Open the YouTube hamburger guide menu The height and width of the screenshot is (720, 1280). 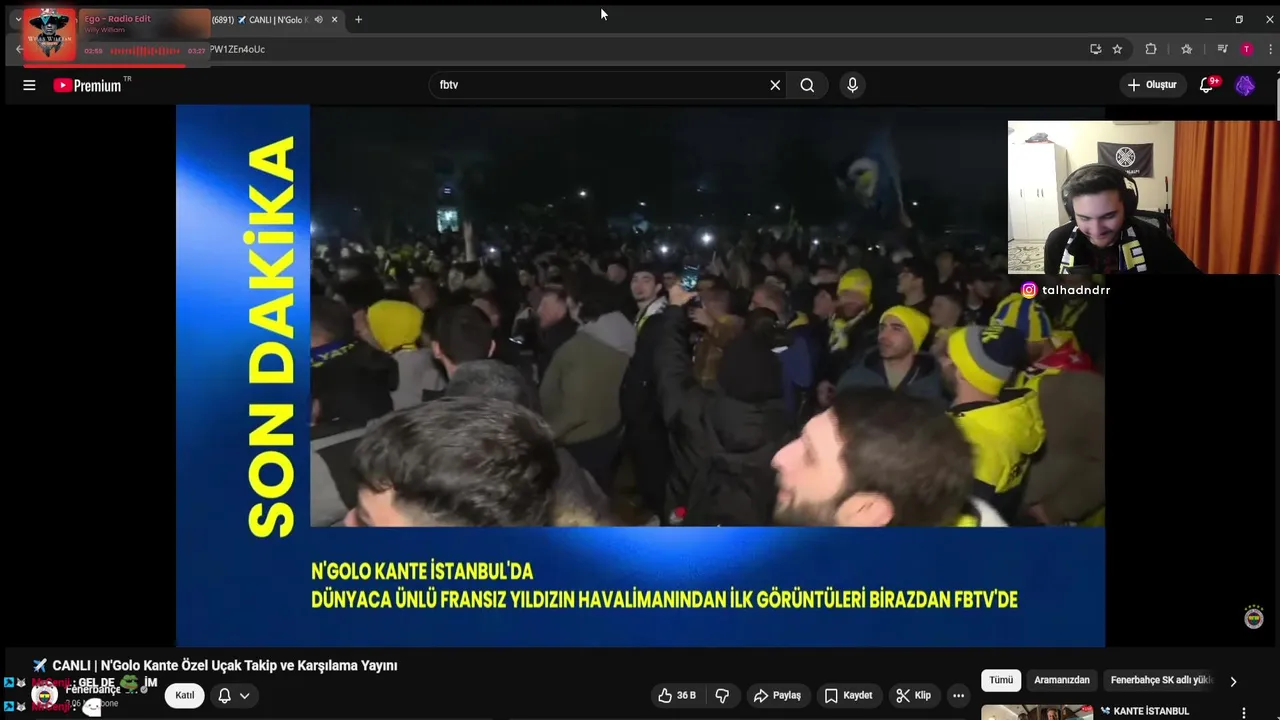point(29,85)
